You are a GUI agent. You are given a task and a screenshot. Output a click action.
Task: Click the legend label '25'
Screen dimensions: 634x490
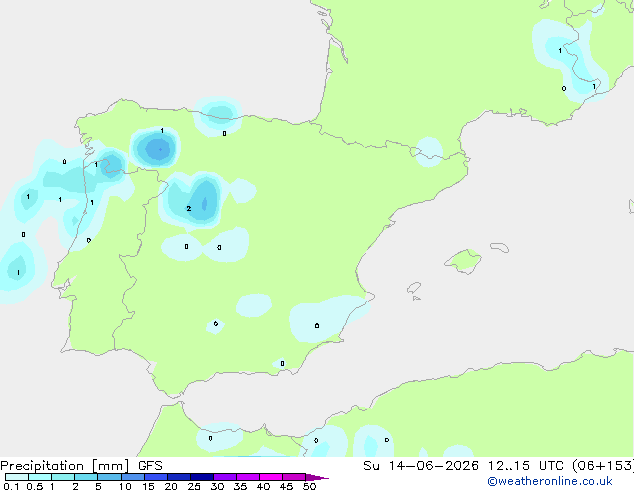(194, 486)
